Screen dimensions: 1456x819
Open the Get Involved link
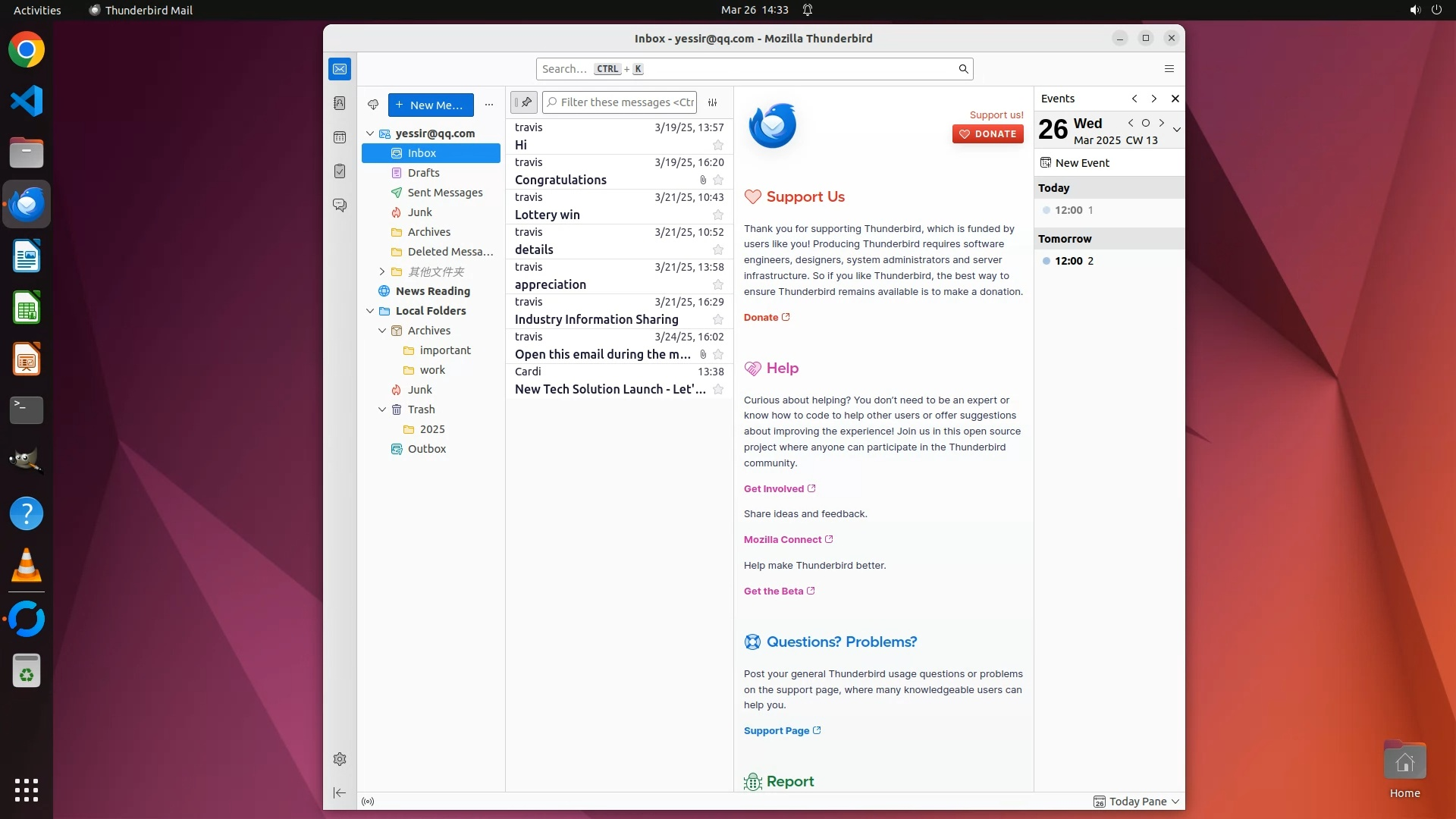pos(773,489)
